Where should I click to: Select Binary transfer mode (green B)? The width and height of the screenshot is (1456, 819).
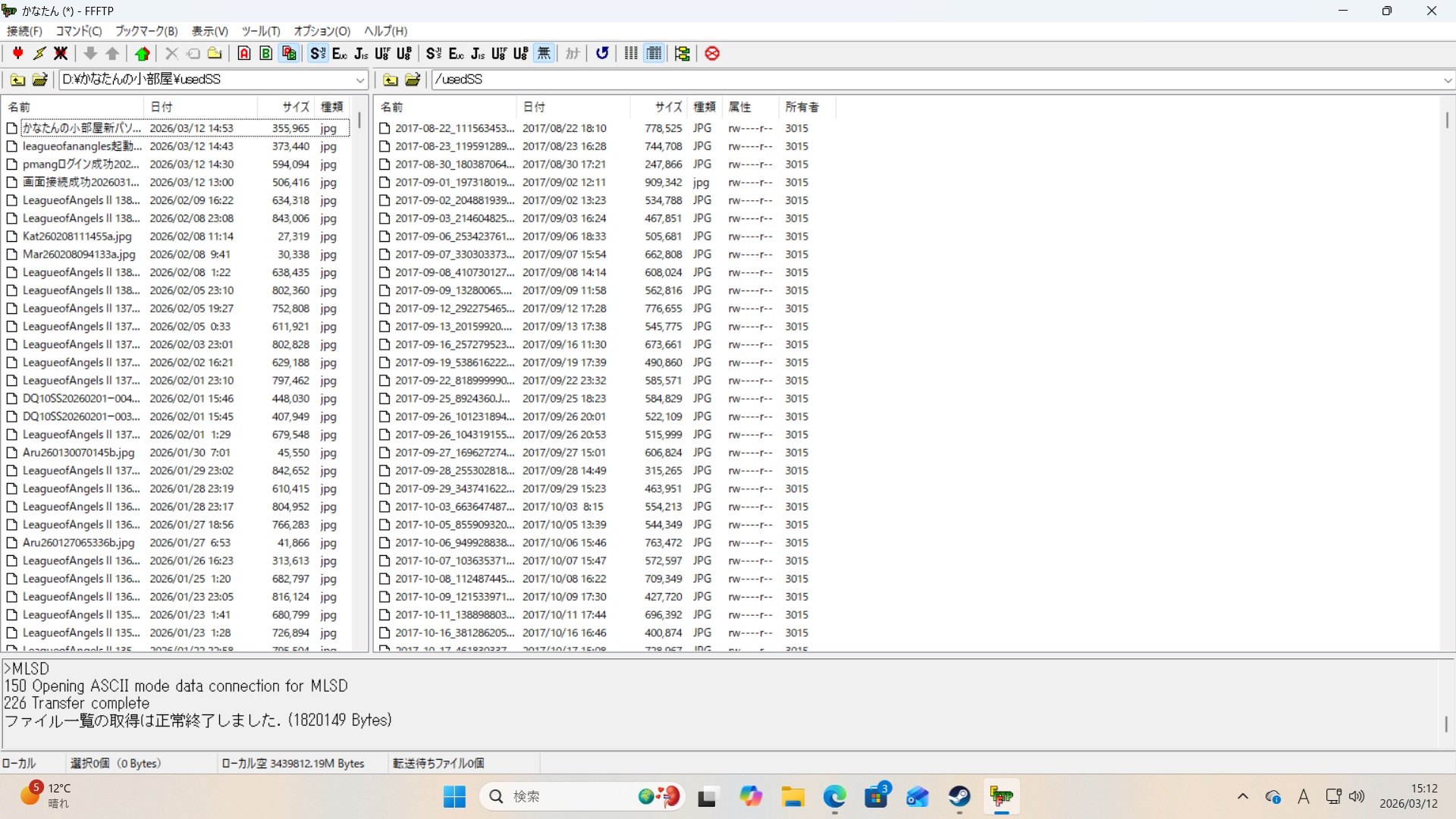(266, 53)
